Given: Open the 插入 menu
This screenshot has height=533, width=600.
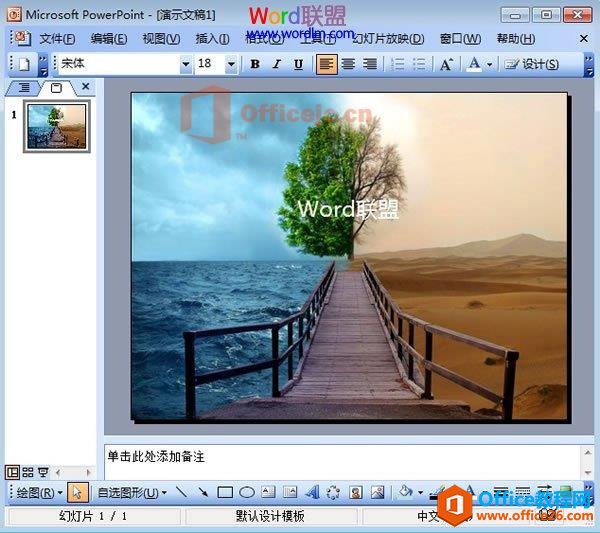Looking at the screenshot, I should coord(212,39).
